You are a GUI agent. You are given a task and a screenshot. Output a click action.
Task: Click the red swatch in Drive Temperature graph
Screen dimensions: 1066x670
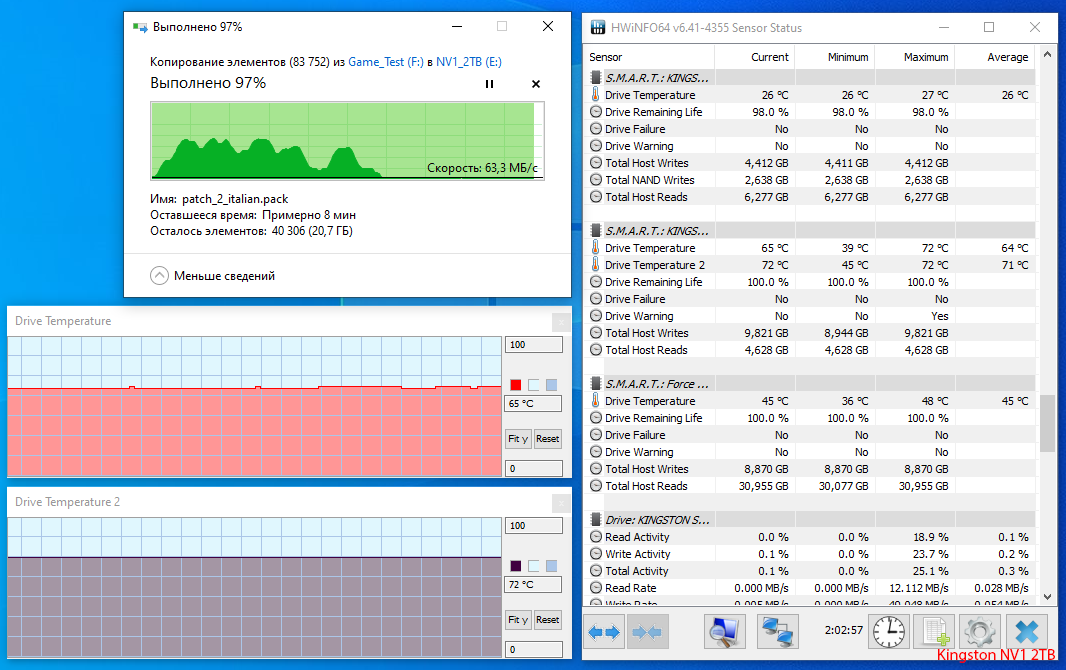(x=516, y=385)
